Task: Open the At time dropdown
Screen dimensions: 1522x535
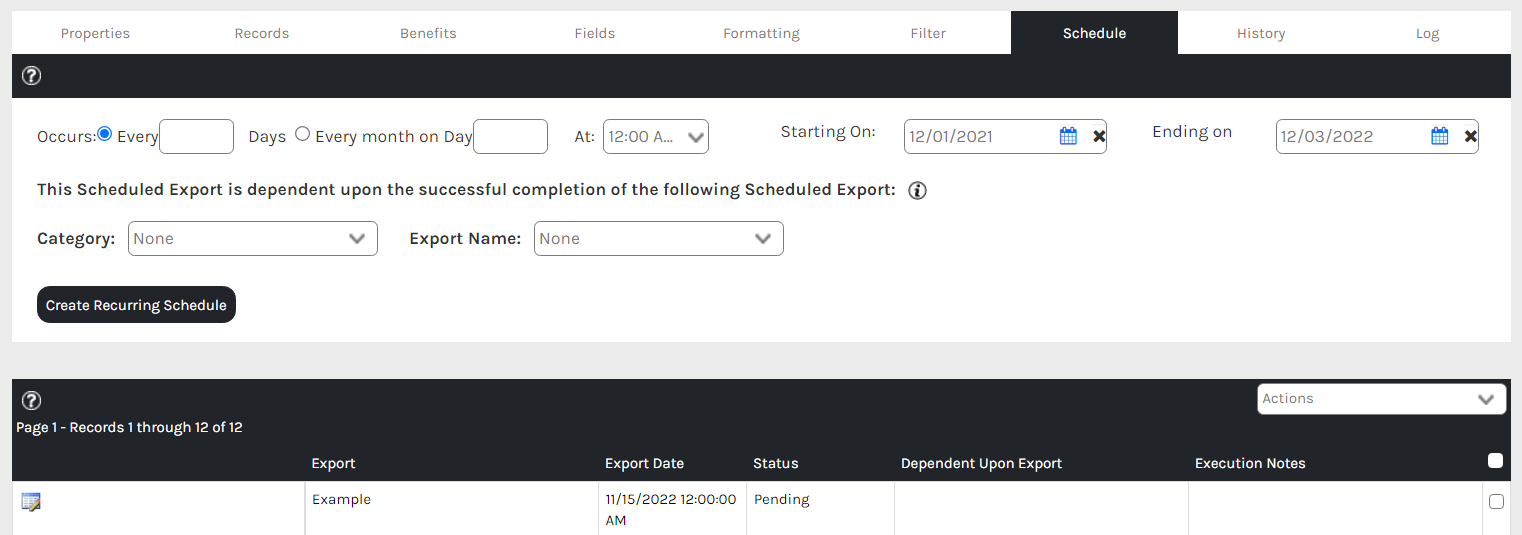Action: click(656, 137)
